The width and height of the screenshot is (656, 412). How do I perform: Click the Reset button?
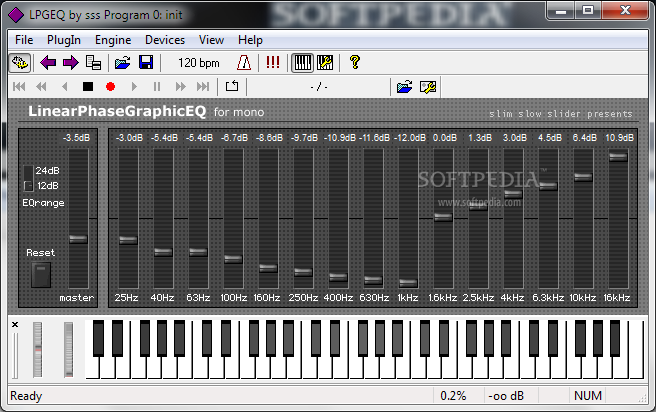point(41,275)
